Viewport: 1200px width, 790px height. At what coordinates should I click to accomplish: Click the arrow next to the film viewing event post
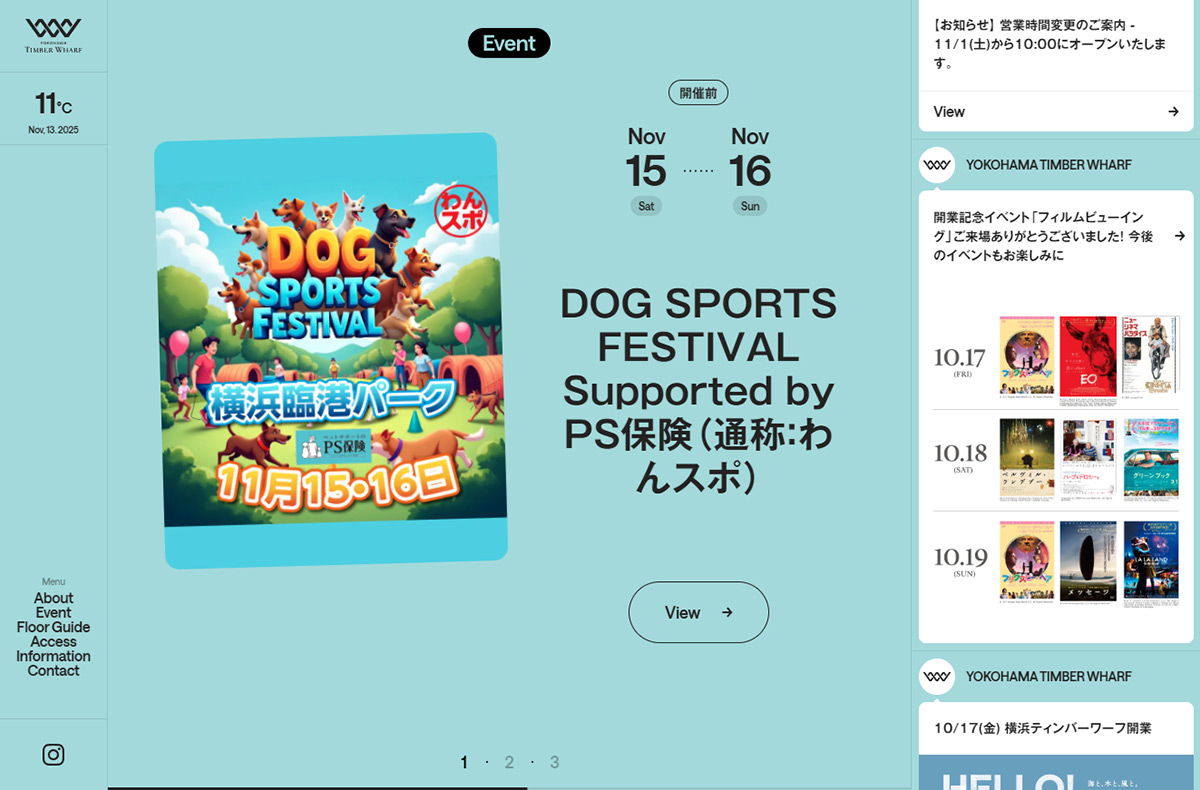(1179, 236)
